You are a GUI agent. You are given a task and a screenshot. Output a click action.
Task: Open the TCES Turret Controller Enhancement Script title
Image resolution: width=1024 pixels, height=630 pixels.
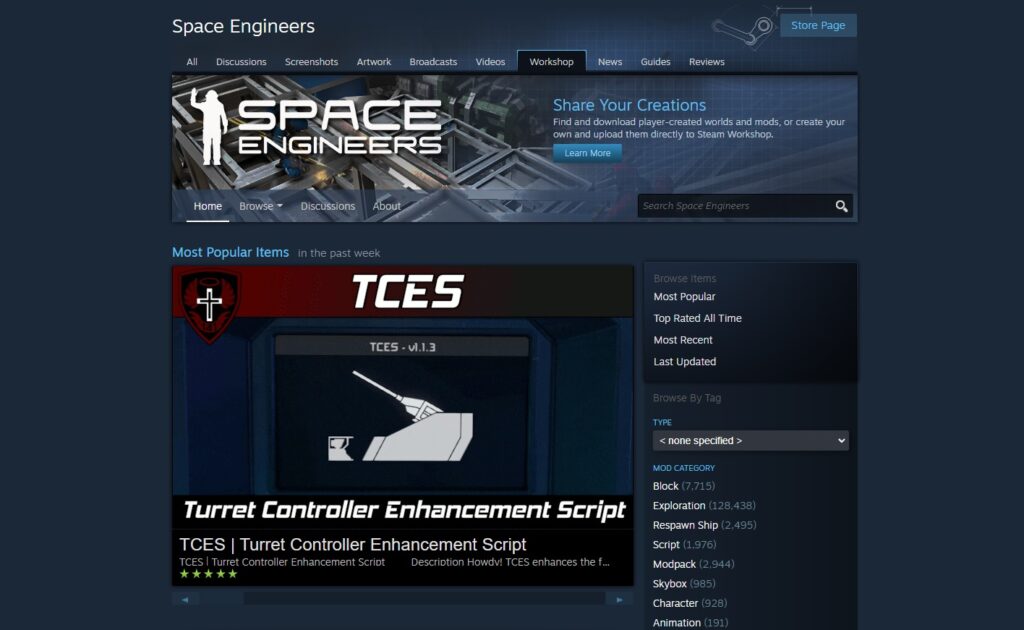click(353, 544)
